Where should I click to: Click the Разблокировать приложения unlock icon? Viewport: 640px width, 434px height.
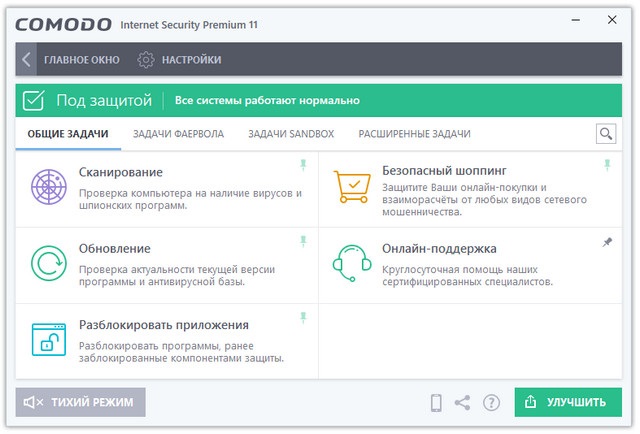[x=49, y=340]
